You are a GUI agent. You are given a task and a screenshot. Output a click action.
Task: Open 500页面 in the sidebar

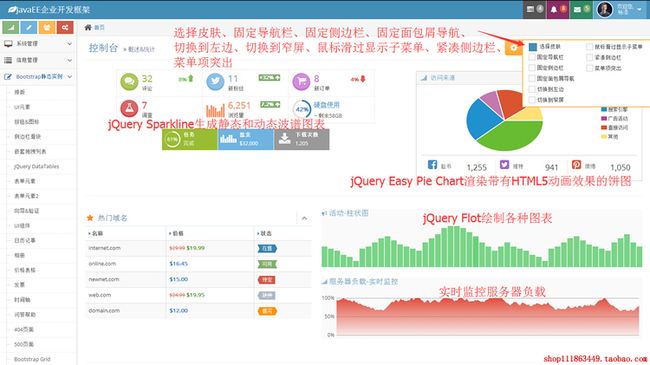(x=24, y=344)
